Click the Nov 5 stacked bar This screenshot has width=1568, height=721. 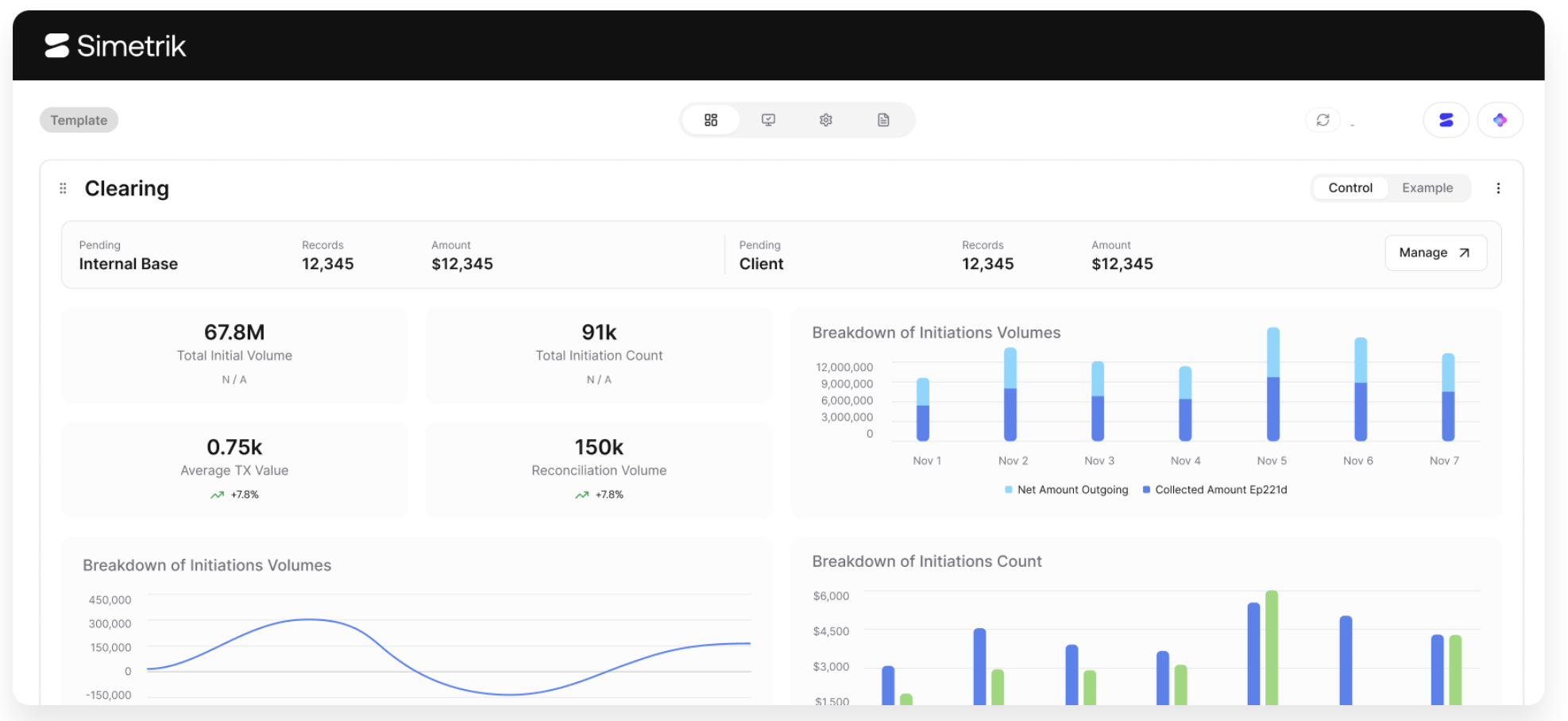[1273, 384]
